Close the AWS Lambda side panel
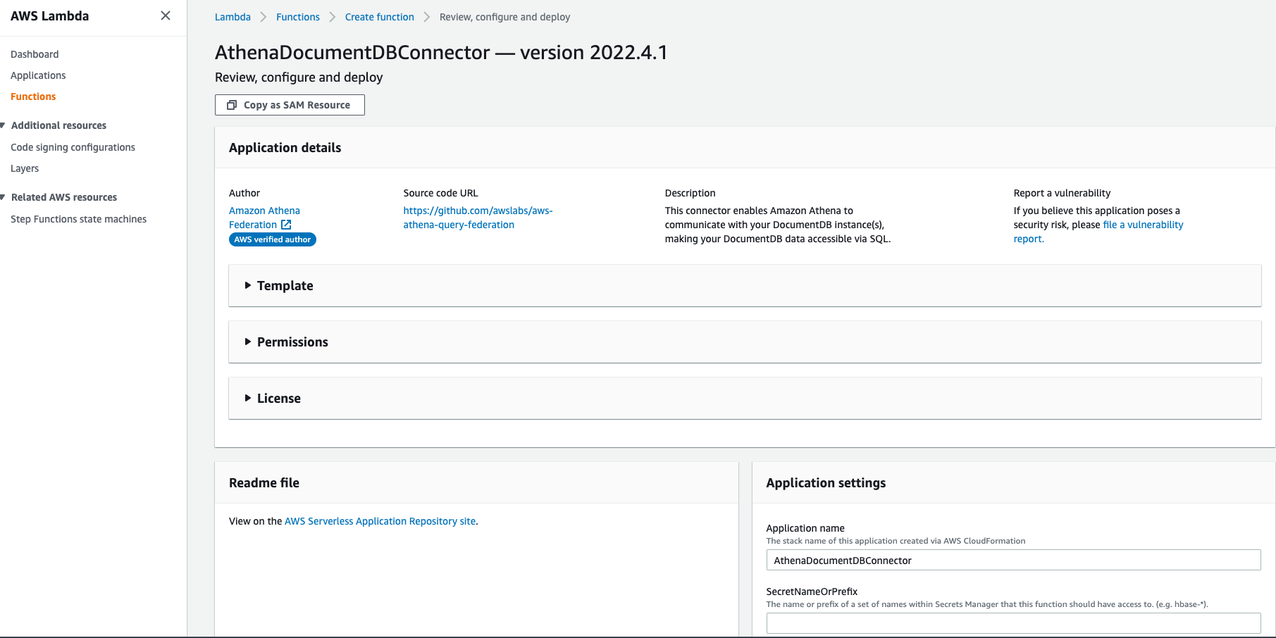This screenshot has width=1276, height=638. tap(165, 16)
